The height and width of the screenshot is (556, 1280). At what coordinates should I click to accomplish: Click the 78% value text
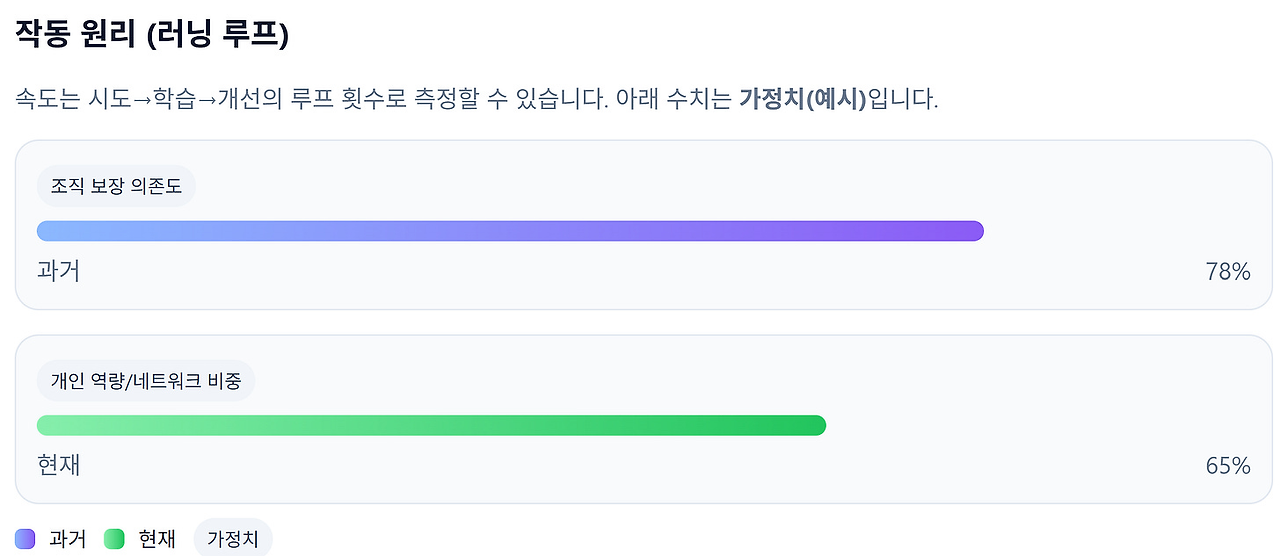point(1228,272)
